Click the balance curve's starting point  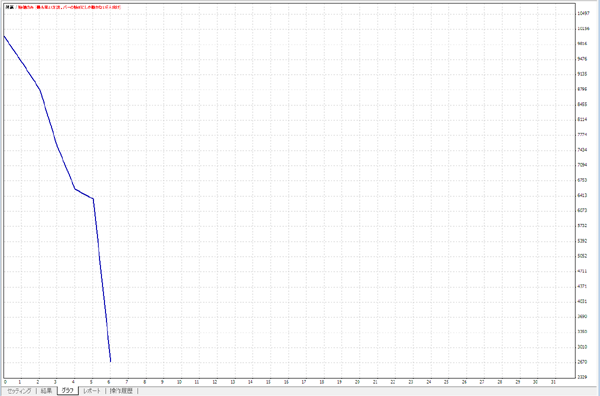tap(4, 36)
